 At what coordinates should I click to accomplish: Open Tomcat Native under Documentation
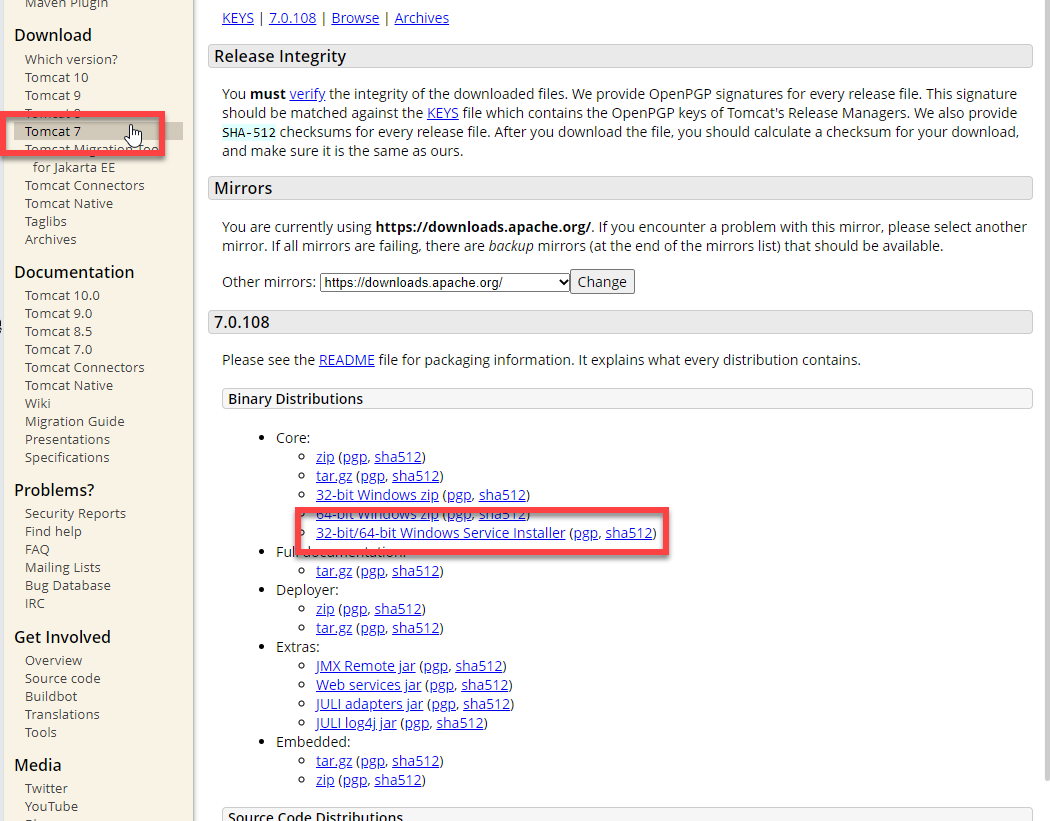[x=68, y=386]
